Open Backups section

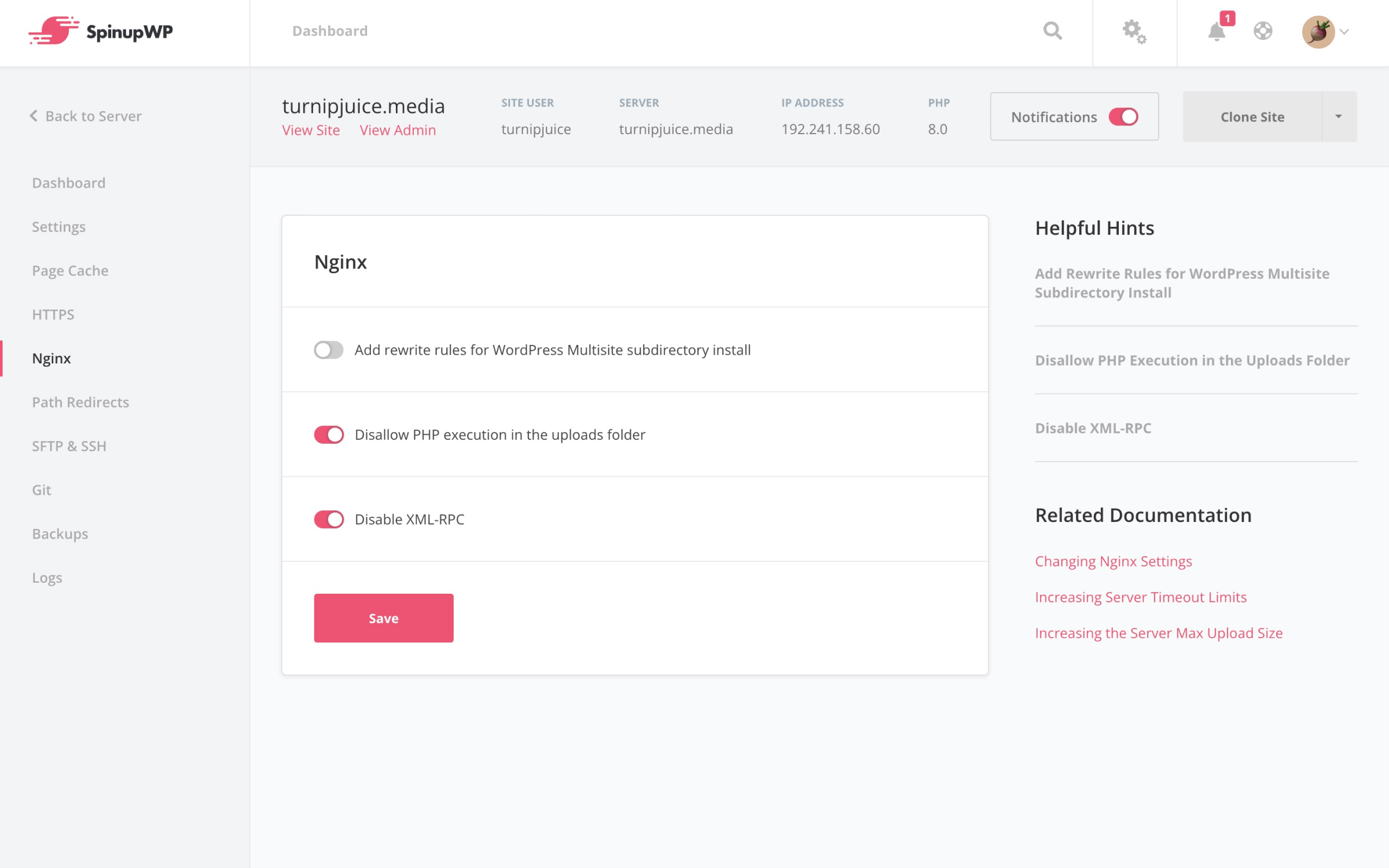click(x=60, y=534)
